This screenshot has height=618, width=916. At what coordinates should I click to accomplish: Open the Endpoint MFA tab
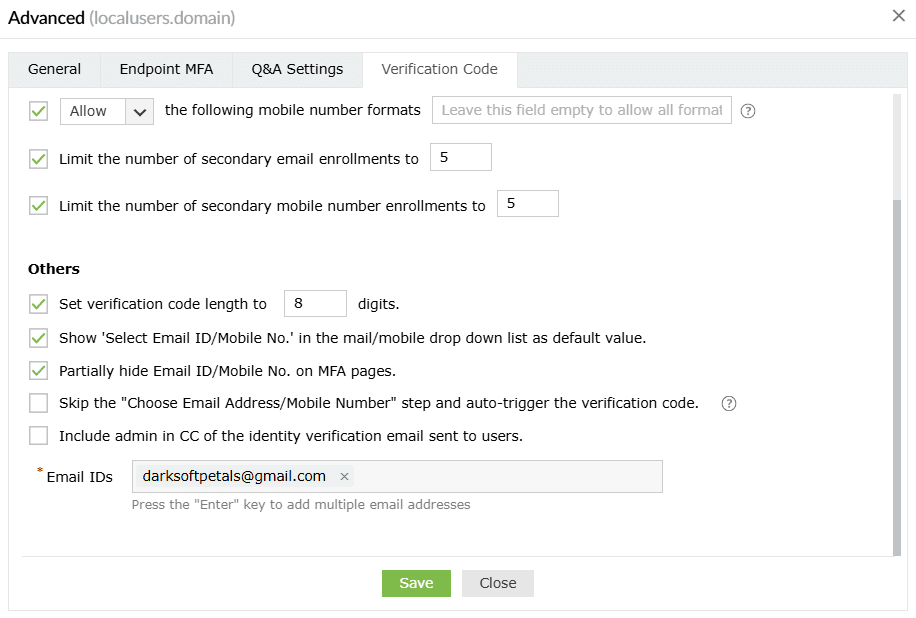pyautogui.click(x=166, y=69)
